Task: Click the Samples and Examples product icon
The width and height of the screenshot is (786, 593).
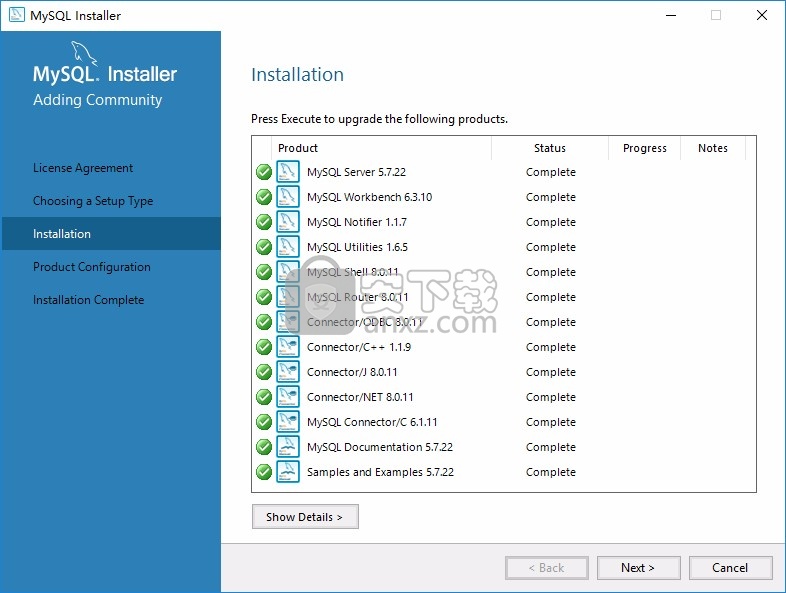Action: 288,472
